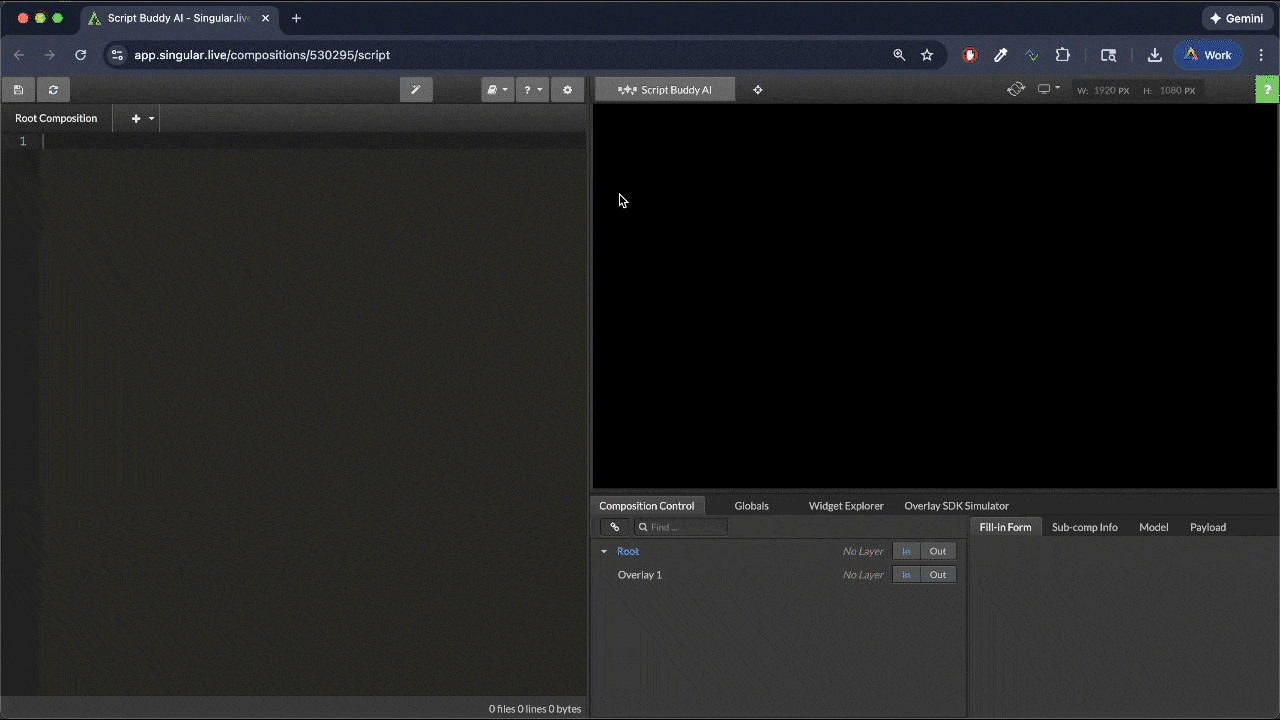Click the Out button for Root
The height and width of the screenshot is (720, 1280).
(938, 551)
